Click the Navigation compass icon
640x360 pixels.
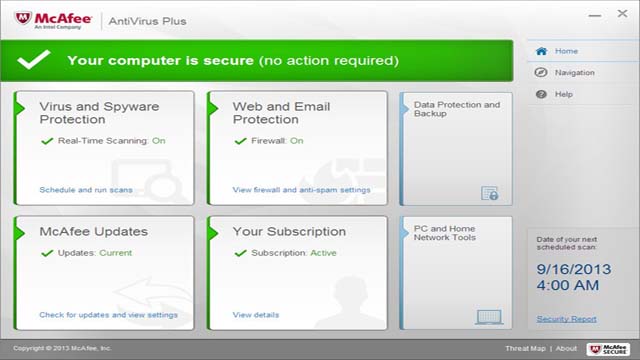[x=541, y=73]
